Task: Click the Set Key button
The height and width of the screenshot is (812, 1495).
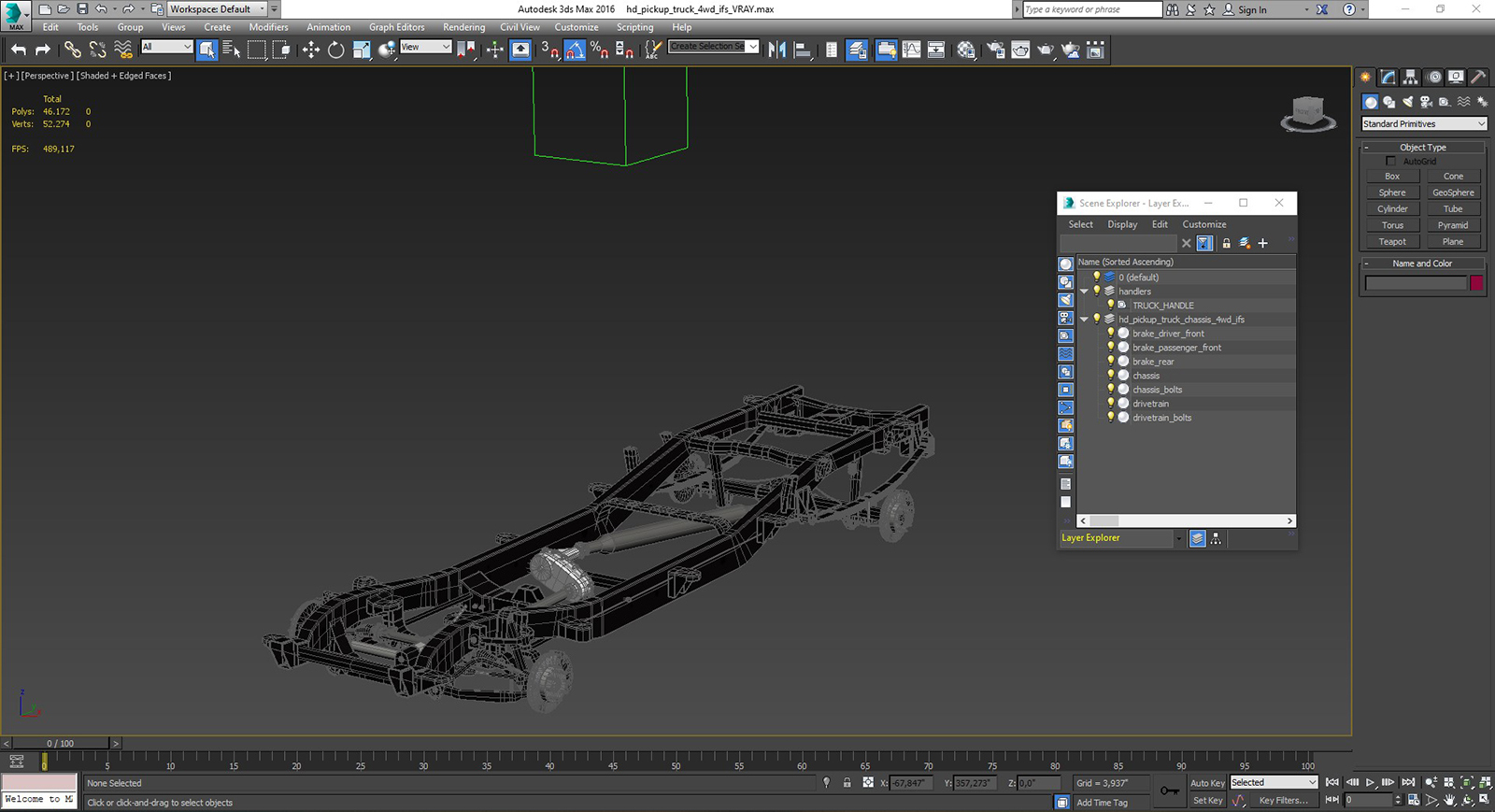Action: pyautogui.click(x=1207, y=801)
